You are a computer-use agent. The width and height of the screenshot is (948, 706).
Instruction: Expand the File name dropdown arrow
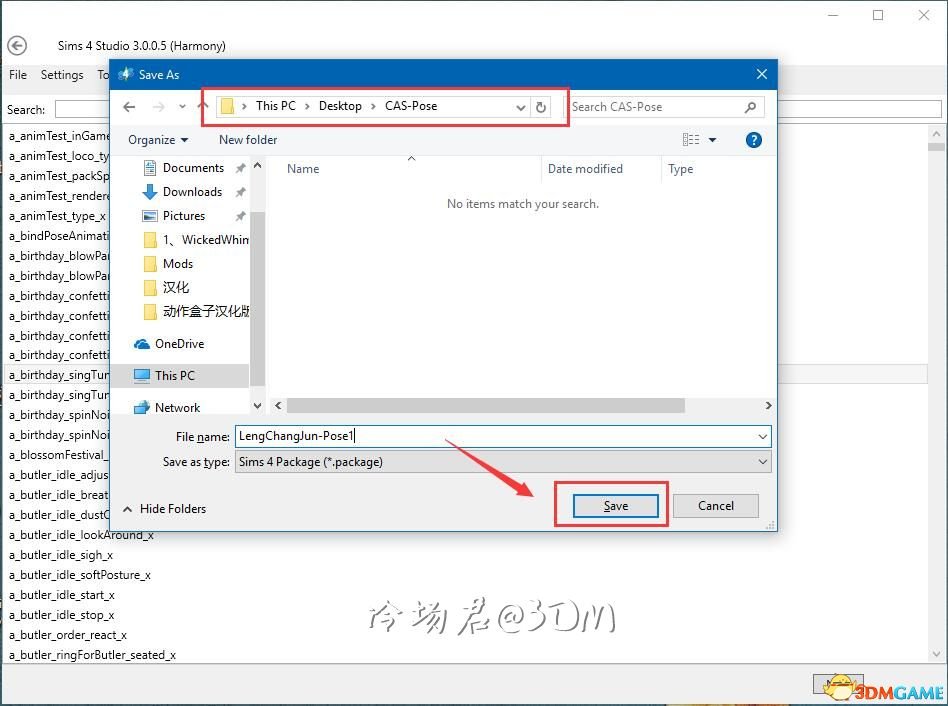pyautogui.click(x=762, y=436)
